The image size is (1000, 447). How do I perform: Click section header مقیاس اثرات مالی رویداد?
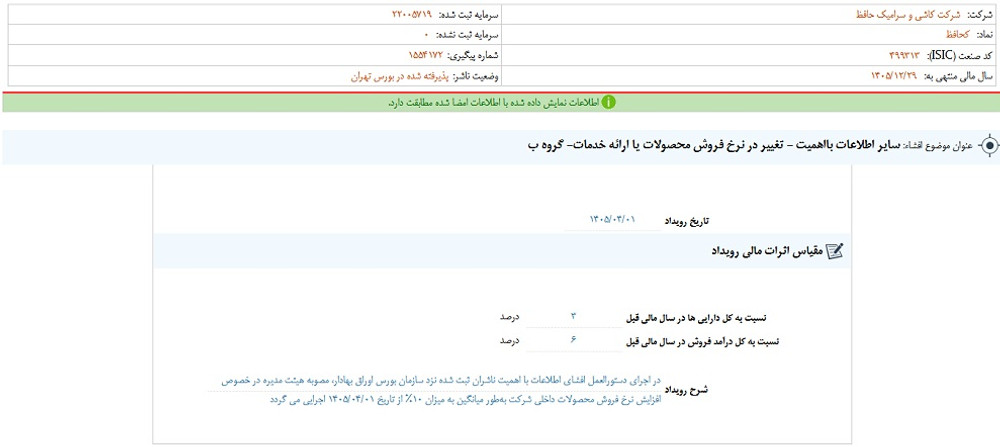click(x=767, y=252)
